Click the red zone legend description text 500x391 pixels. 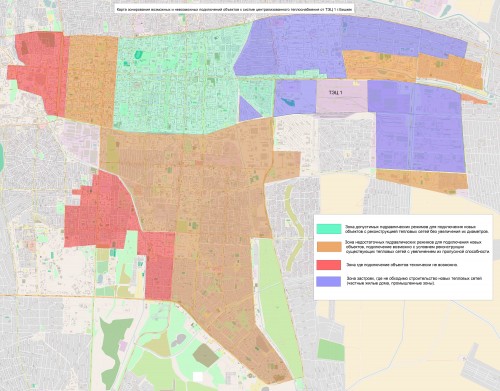tap(402, 265)
